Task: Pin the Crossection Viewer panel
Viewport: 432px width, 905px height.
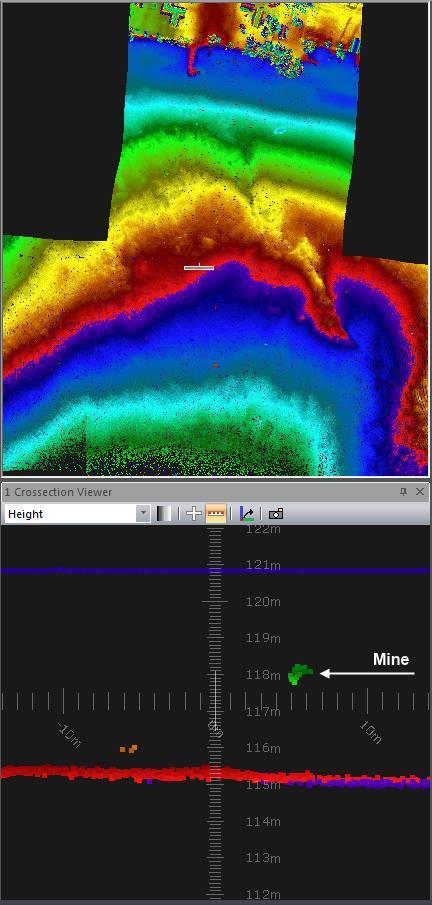Action: coord(403,492)
